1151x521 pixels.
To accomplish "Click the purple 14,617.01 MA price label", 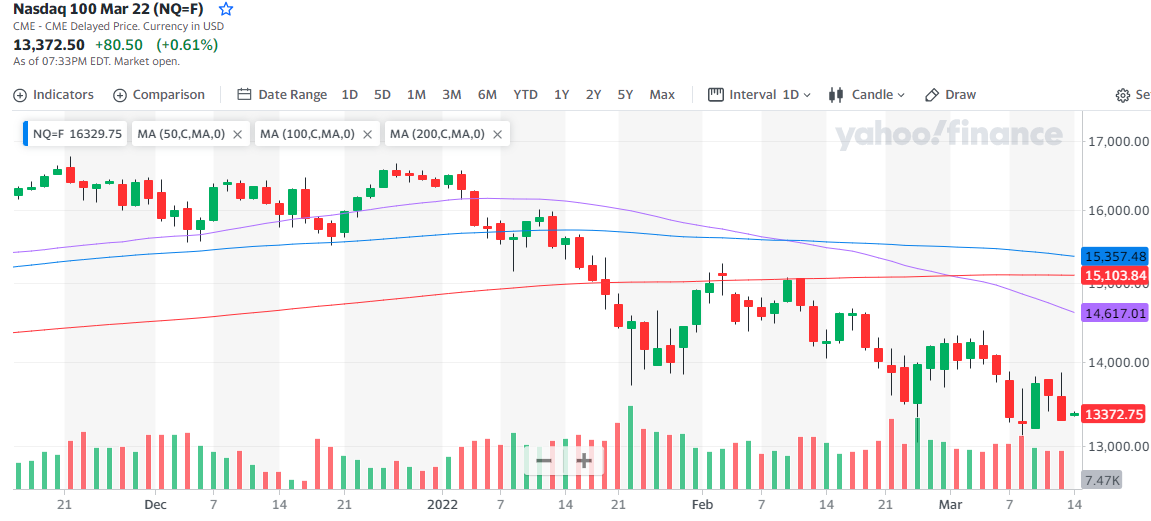I will [x=1115, y=313].
